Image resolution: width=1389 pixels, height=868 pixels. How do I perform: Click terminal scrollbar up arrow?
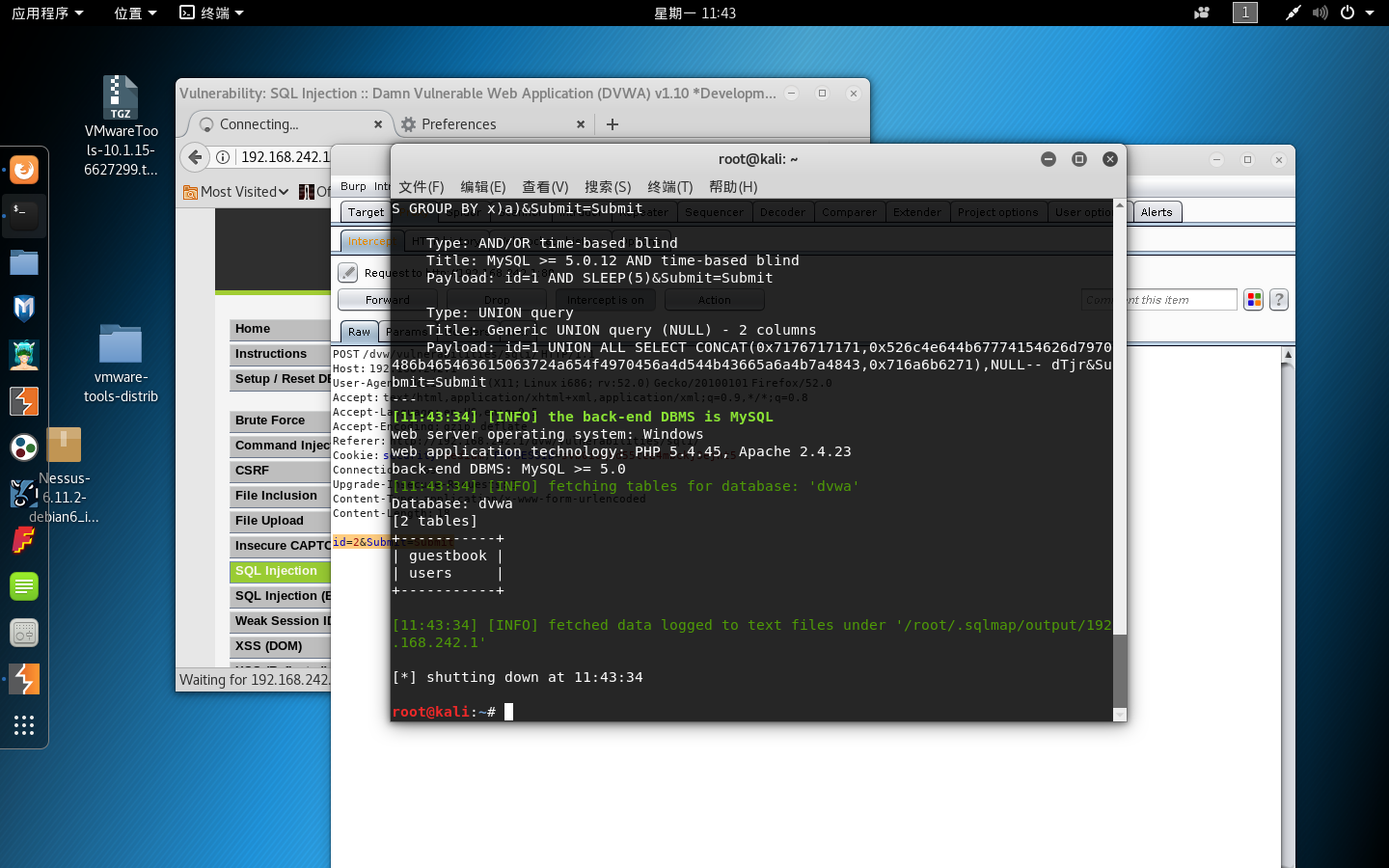pyautogui.click(x=1120, y=206)
